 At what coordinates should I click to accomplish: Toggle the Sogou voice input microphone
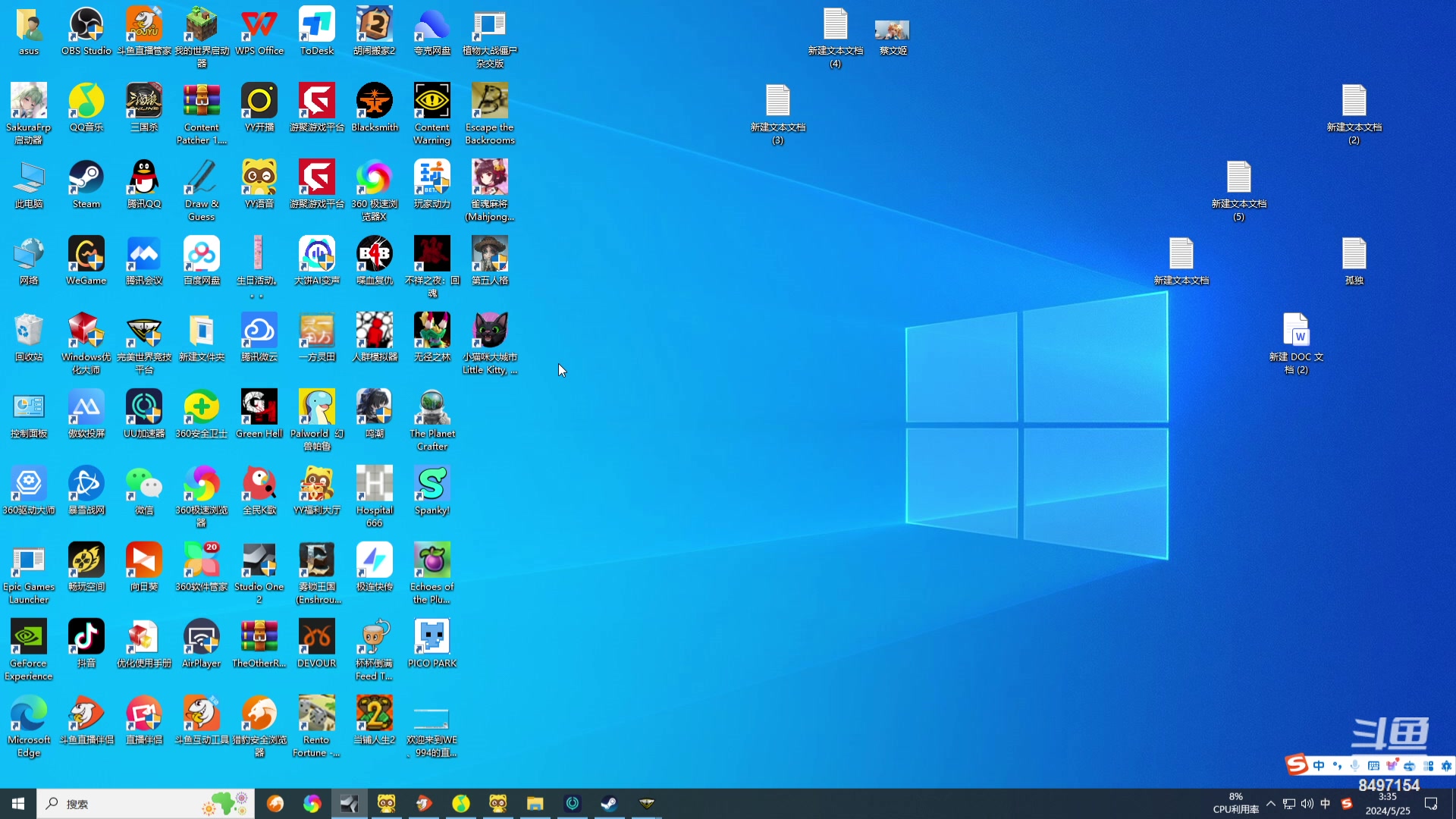1355,766
